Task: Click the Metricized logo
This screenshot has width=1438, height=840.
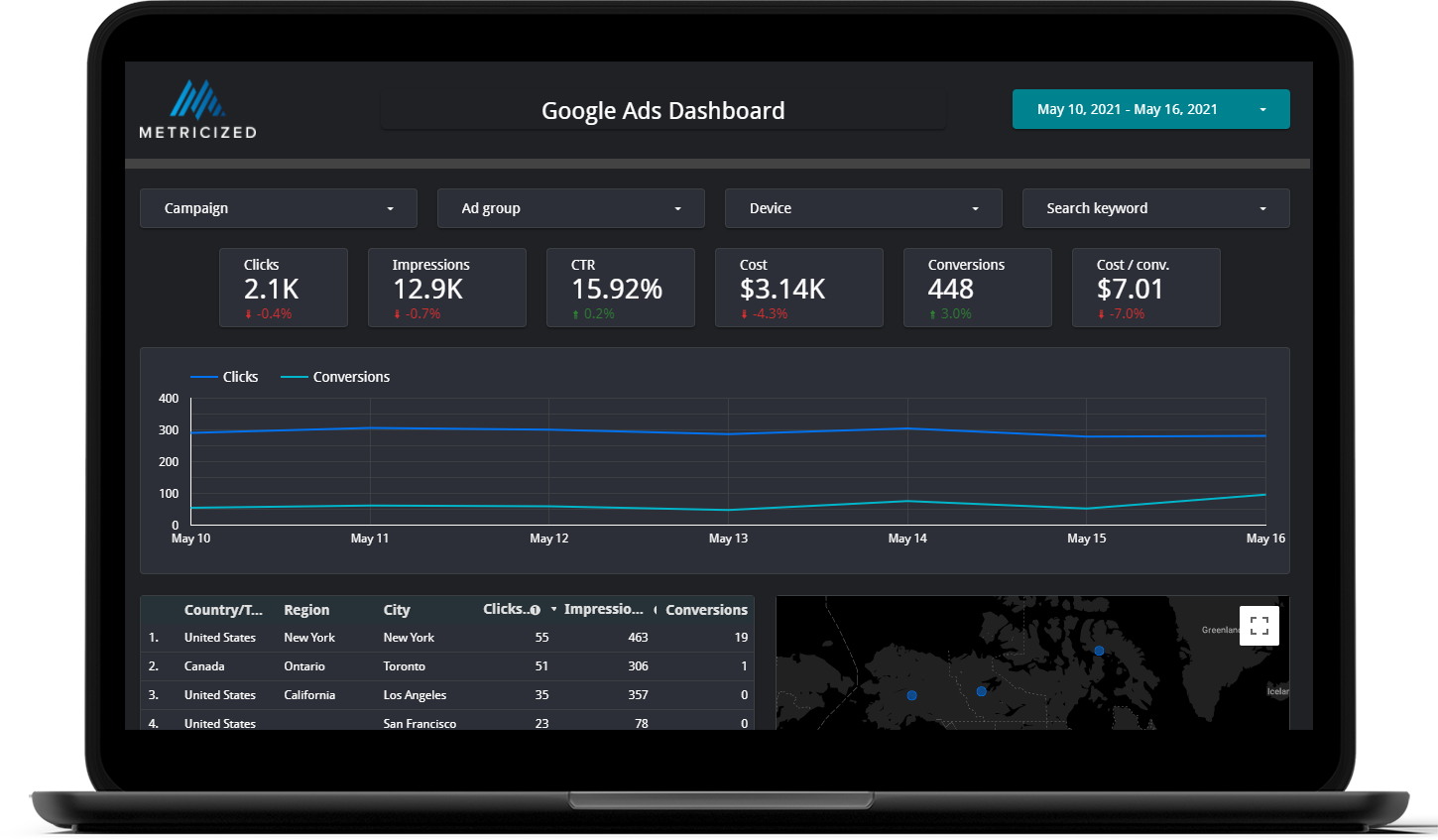Action: [196, 107]
